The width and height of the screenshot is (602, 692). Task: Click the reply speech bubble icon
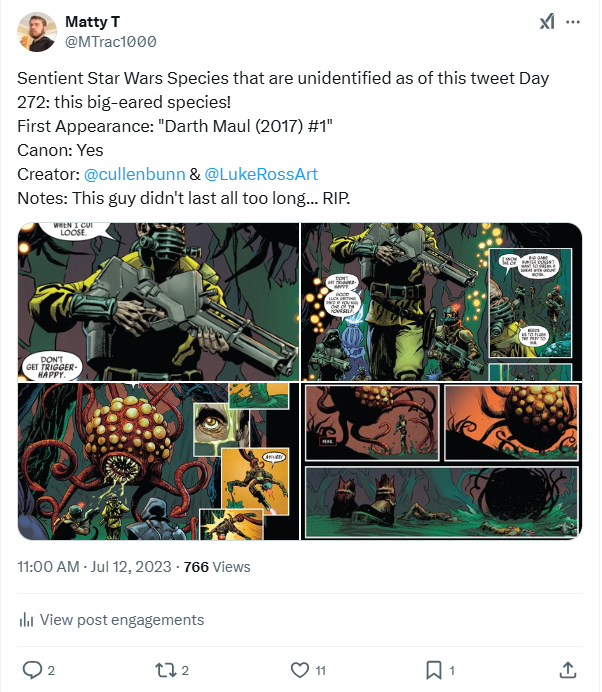pyautogui.click(x=32, y=669)
